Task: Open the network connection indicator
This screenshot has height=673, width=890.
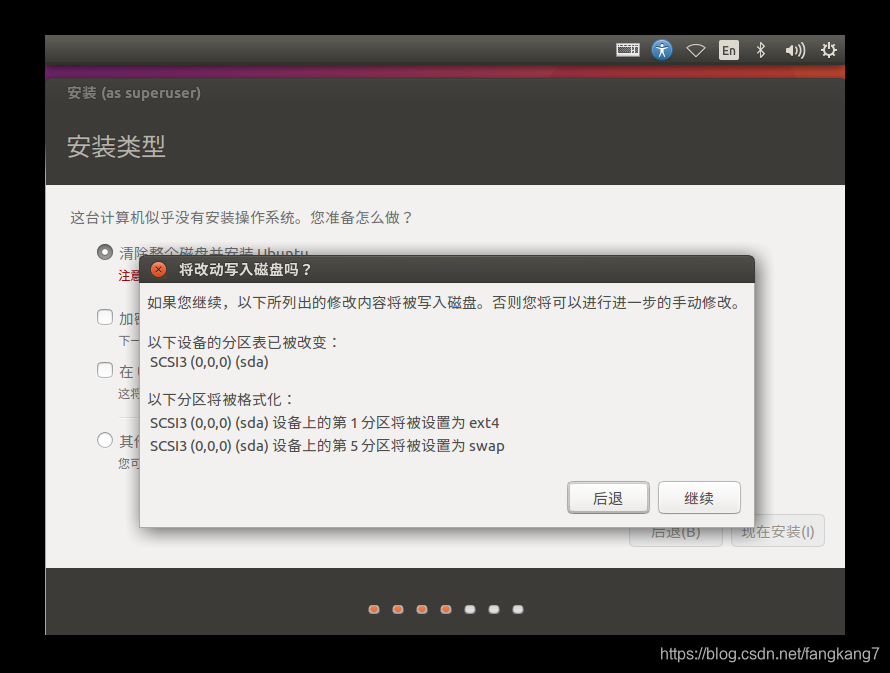Action: [696, 51]
